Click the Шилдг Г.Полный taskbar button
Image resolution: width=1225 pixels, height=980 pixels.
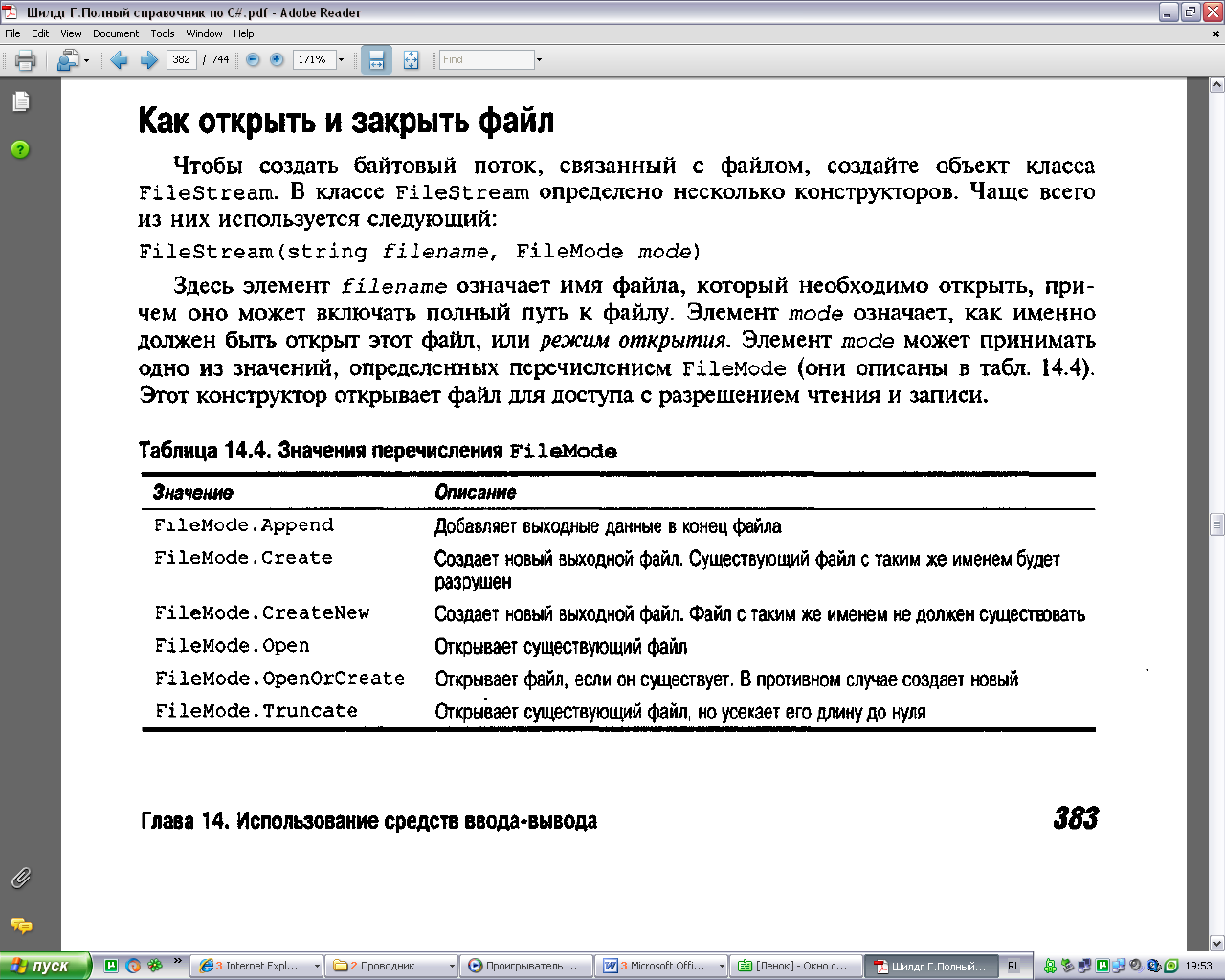[x=931, y=966]
